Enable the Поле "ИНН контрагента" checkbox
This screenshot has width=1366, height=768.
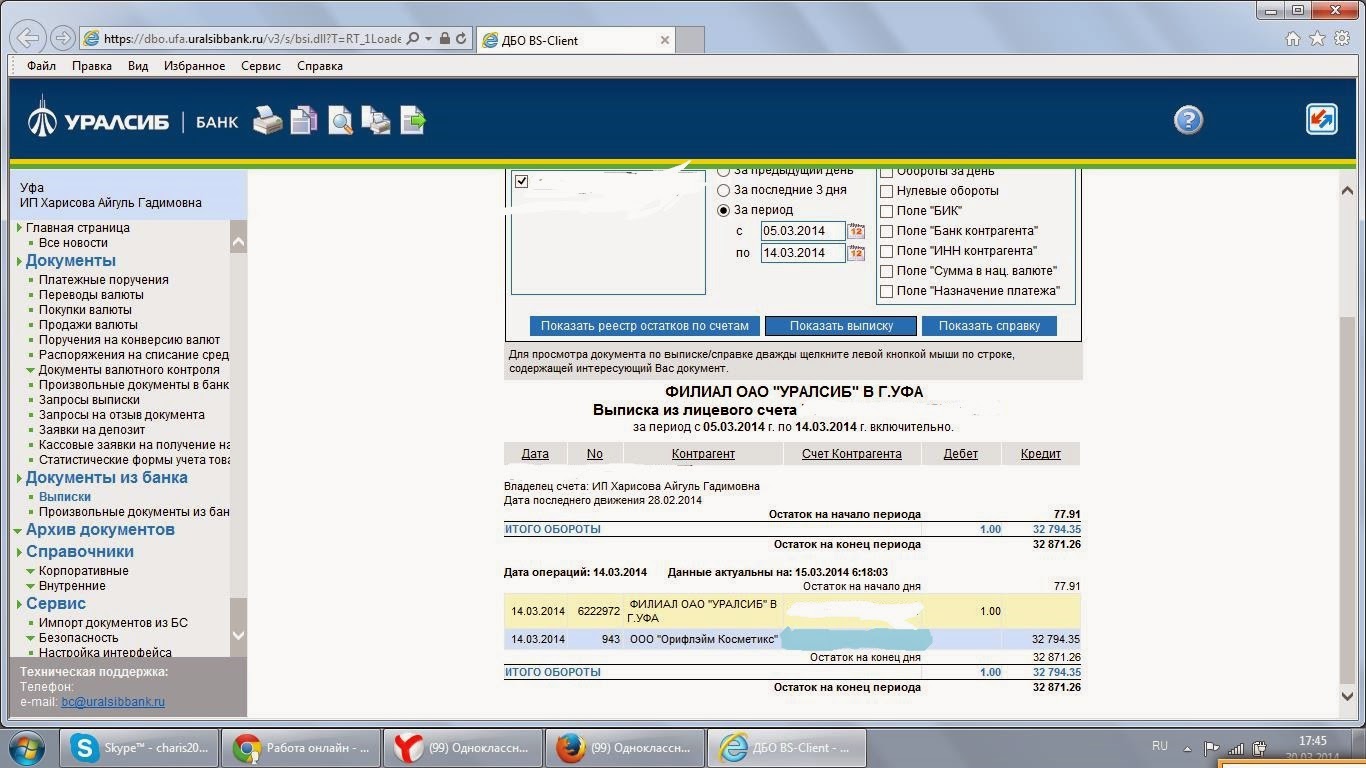tap(886, 251)
